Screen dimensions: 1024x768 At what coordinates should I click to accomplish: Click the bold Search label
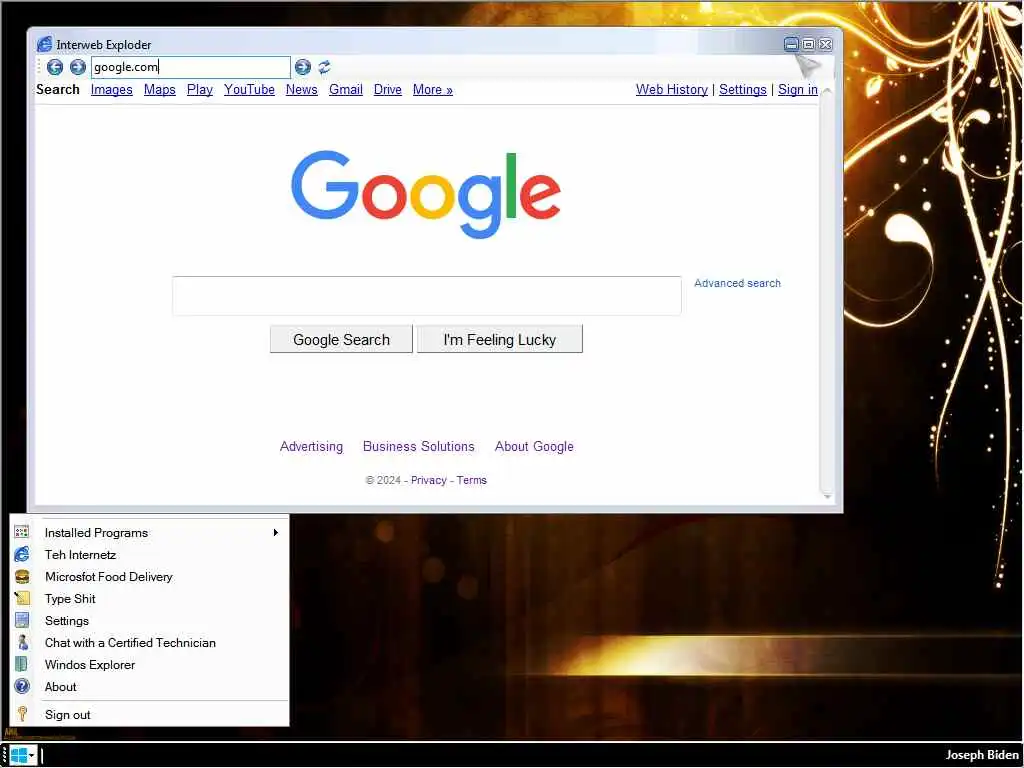coord(57,89)
